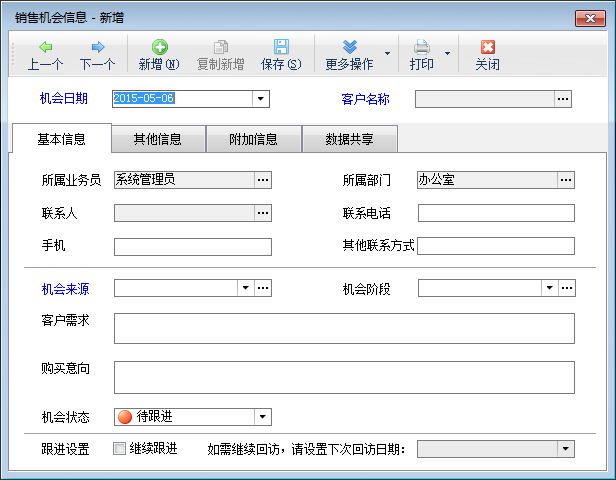Enable the 继续跟进 checkbox

(120, 448)
